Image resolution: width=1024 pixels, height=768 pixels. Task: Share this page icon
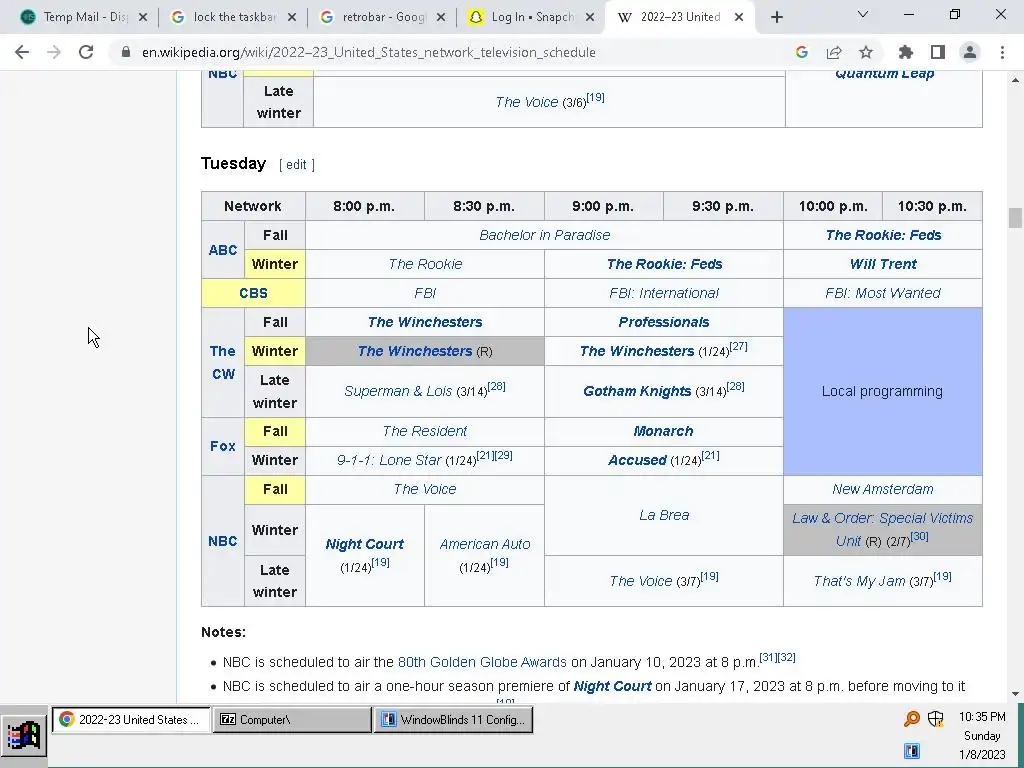pyautogui.click(x=834, y=52)
